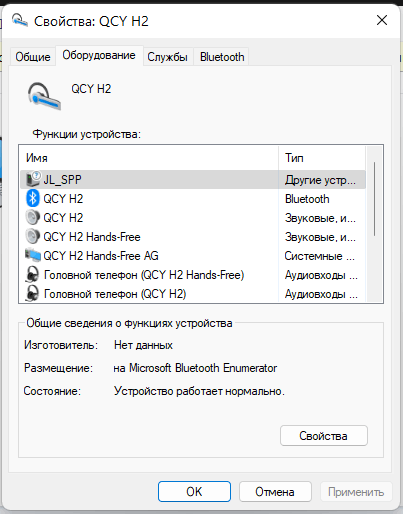Click headset icon for Головной телефон (QCY H2)
403x514 pixels.
(32, 294)
